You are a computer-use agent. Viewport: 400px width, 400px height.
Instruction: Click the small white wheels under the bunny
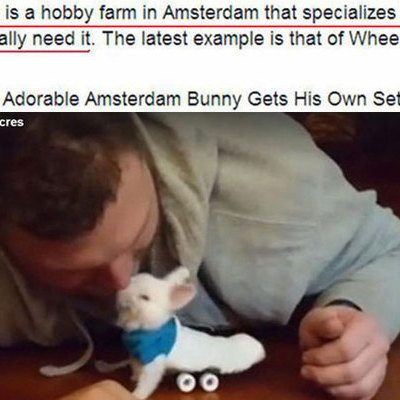click(x=198, y=381)
